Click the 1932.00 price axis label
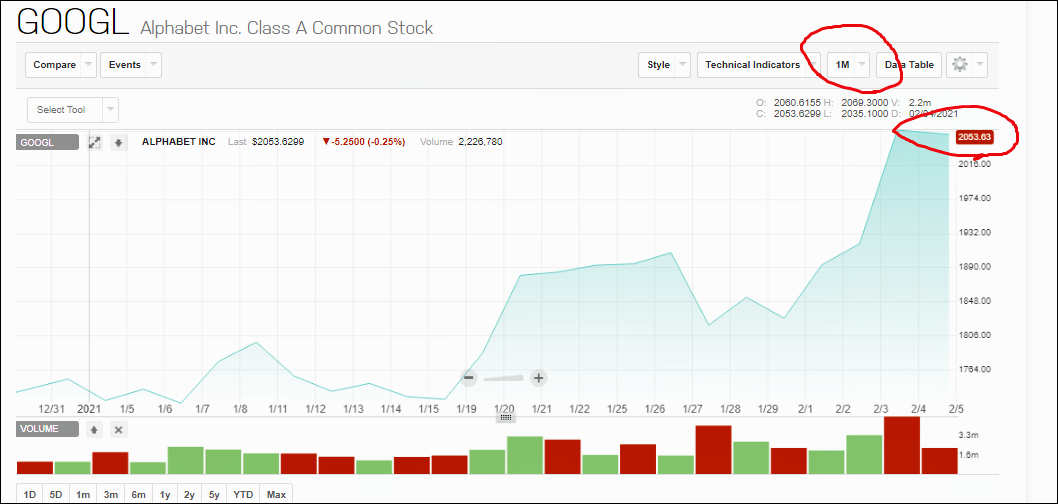The image size is (1058, 504). (x=976, y=233)
